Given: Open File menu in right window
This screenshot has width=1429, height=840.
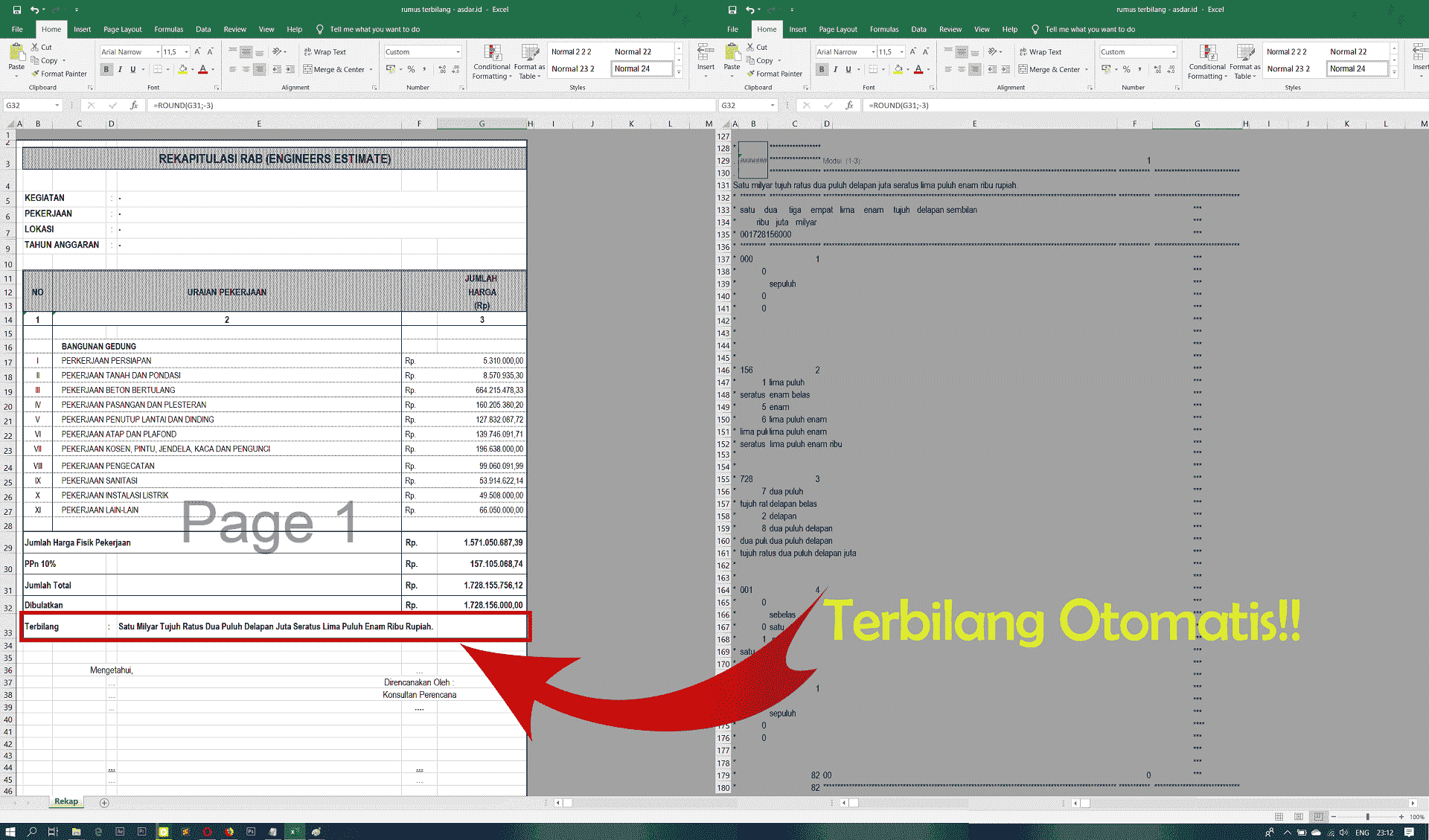Looking at the screenshot, I should pos(732,29).
